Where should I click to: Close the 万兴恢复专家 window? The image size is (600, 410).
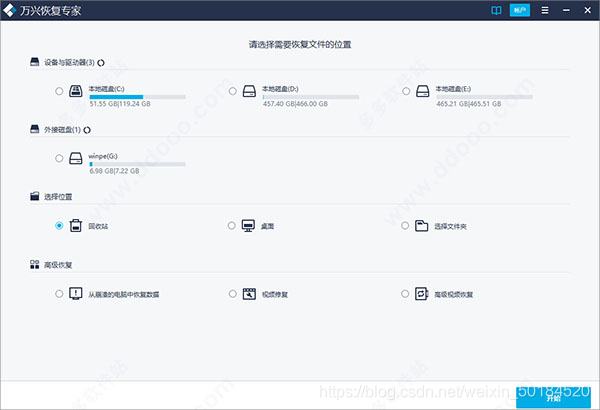click(x=588, y=10)
